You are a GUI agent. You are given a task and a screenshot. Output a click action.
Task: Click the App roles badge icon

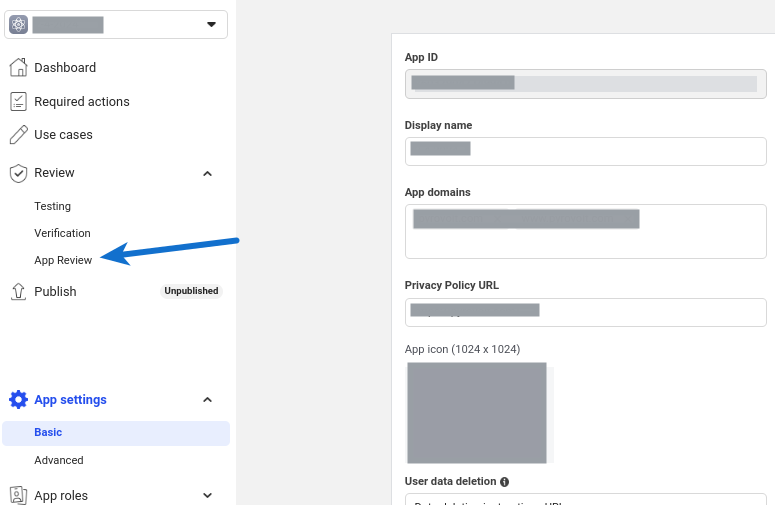(18, 495)
